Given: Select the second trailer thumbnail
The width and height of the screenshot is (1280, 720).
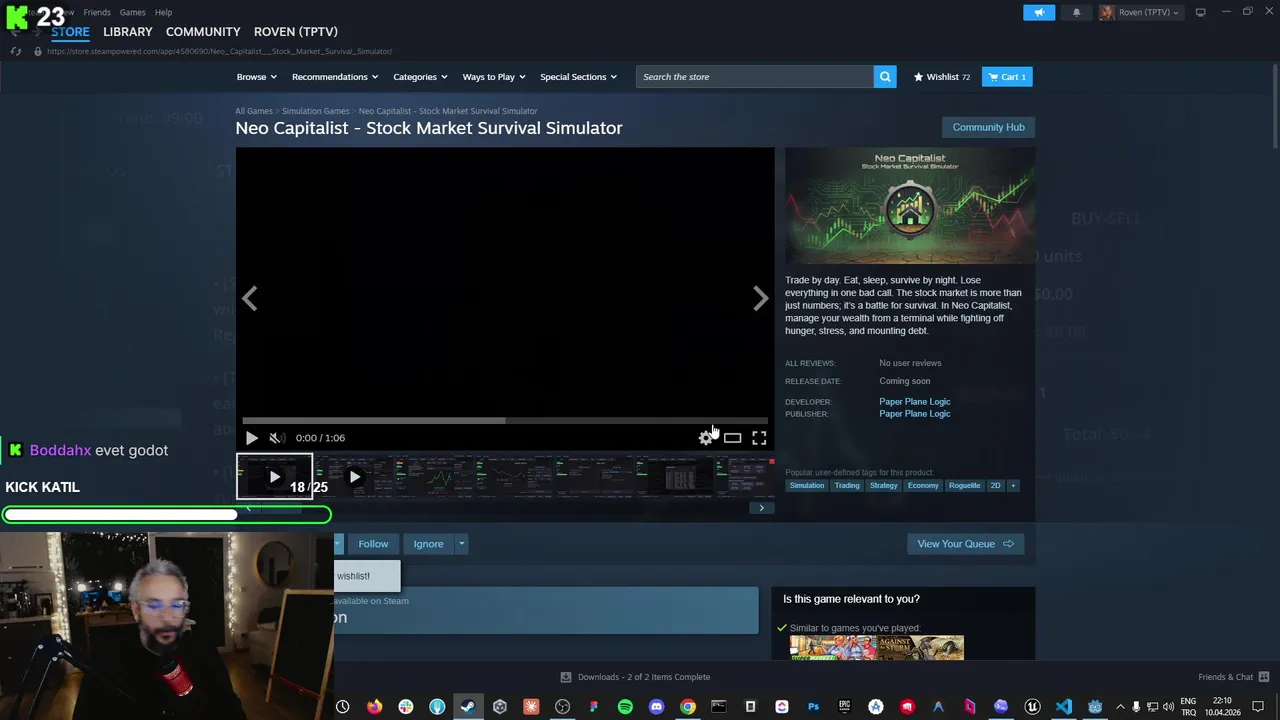Looking at the screenshot, I should point(354,477).
